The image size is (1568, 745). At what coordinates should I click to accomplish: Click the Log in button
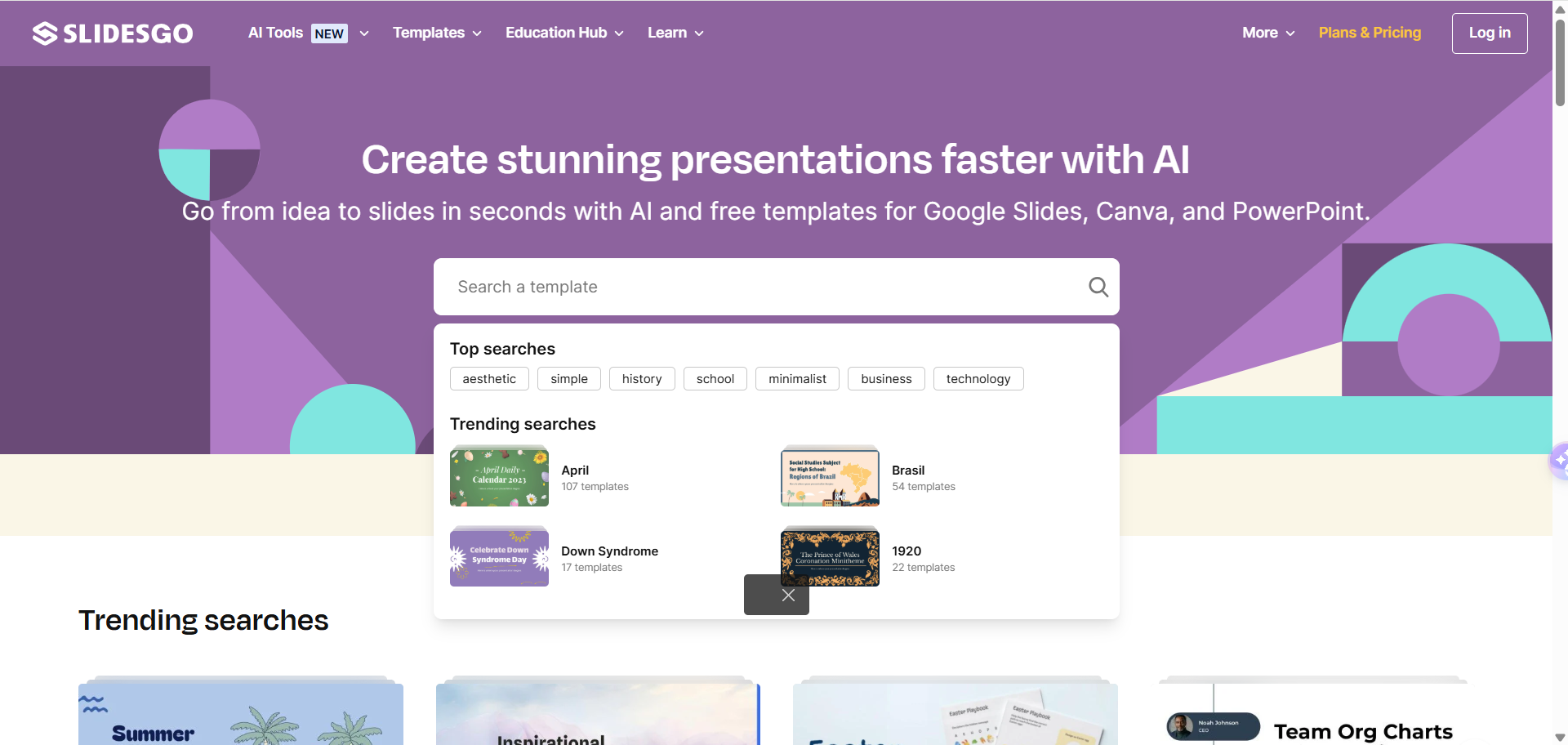point(1489,33)
